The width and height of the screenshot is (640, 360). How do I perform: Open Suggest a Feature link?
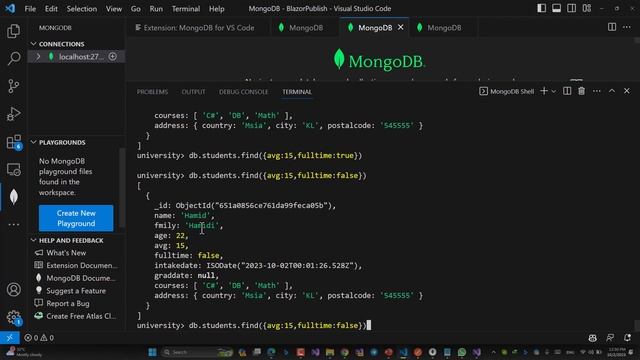coord(76,291)
